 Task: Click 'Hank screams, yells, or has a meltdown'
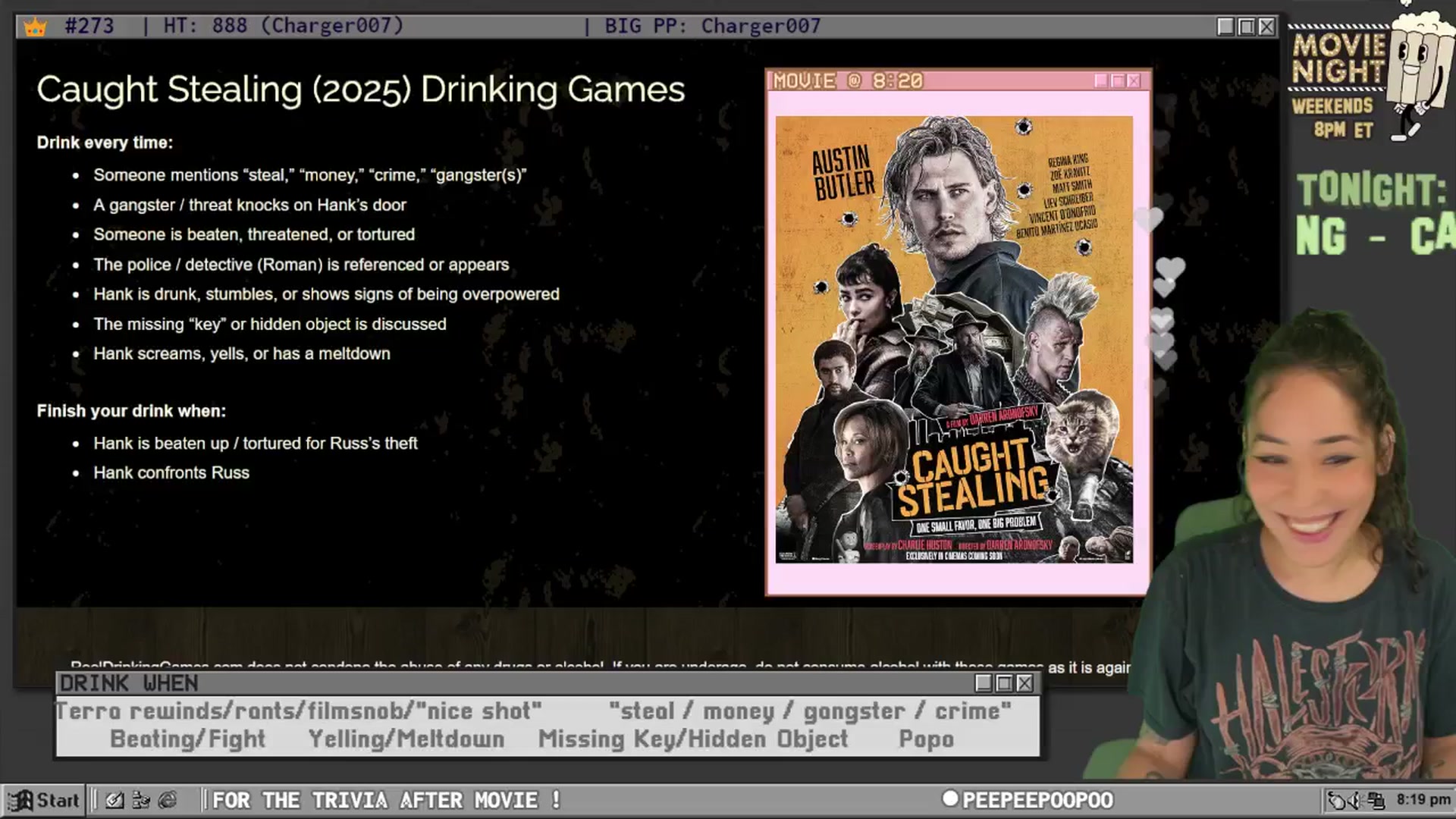click(242, 353)
